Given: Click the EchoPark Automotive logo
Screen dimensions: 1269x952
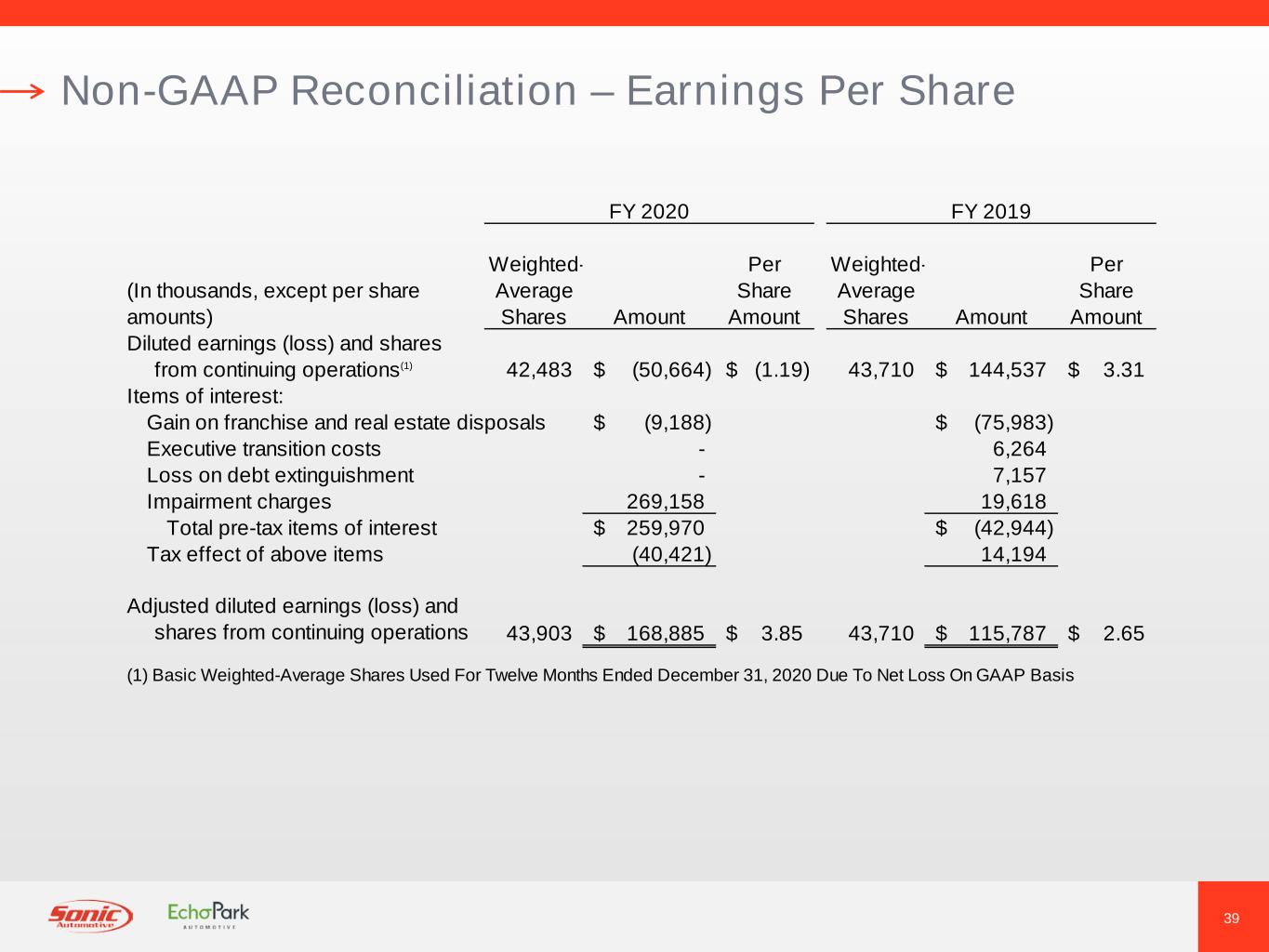Looking at the screenshot, I should (x=208, y=916).
